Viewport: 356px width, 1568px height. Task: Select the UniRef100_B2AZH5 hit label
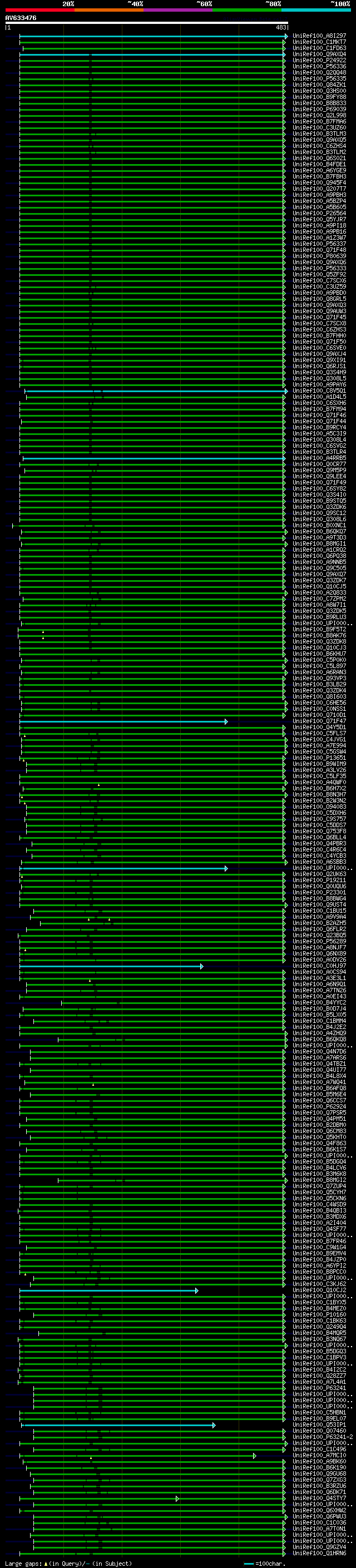point(319,923)
